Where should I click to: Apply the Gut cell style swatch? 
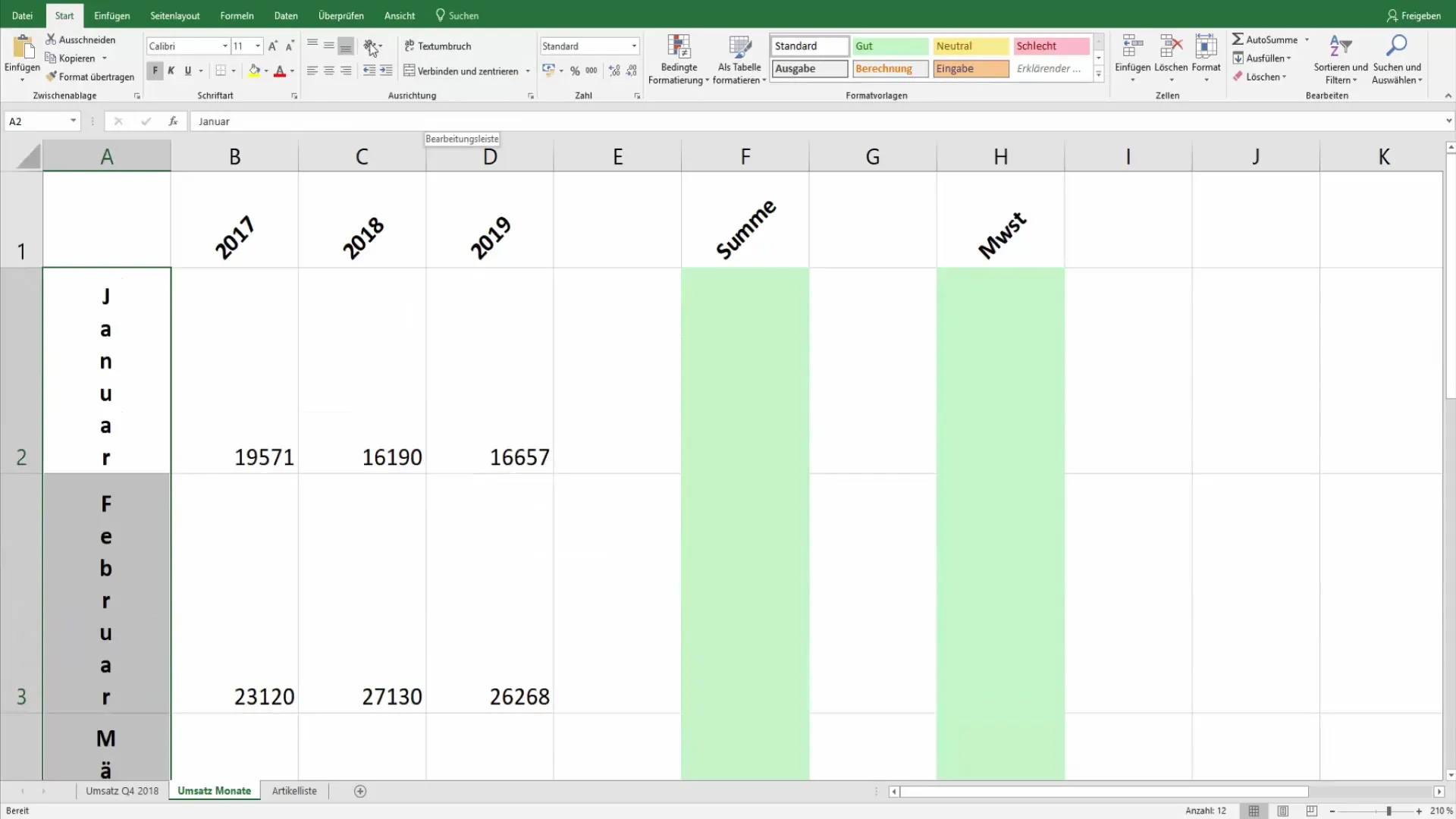890,46
